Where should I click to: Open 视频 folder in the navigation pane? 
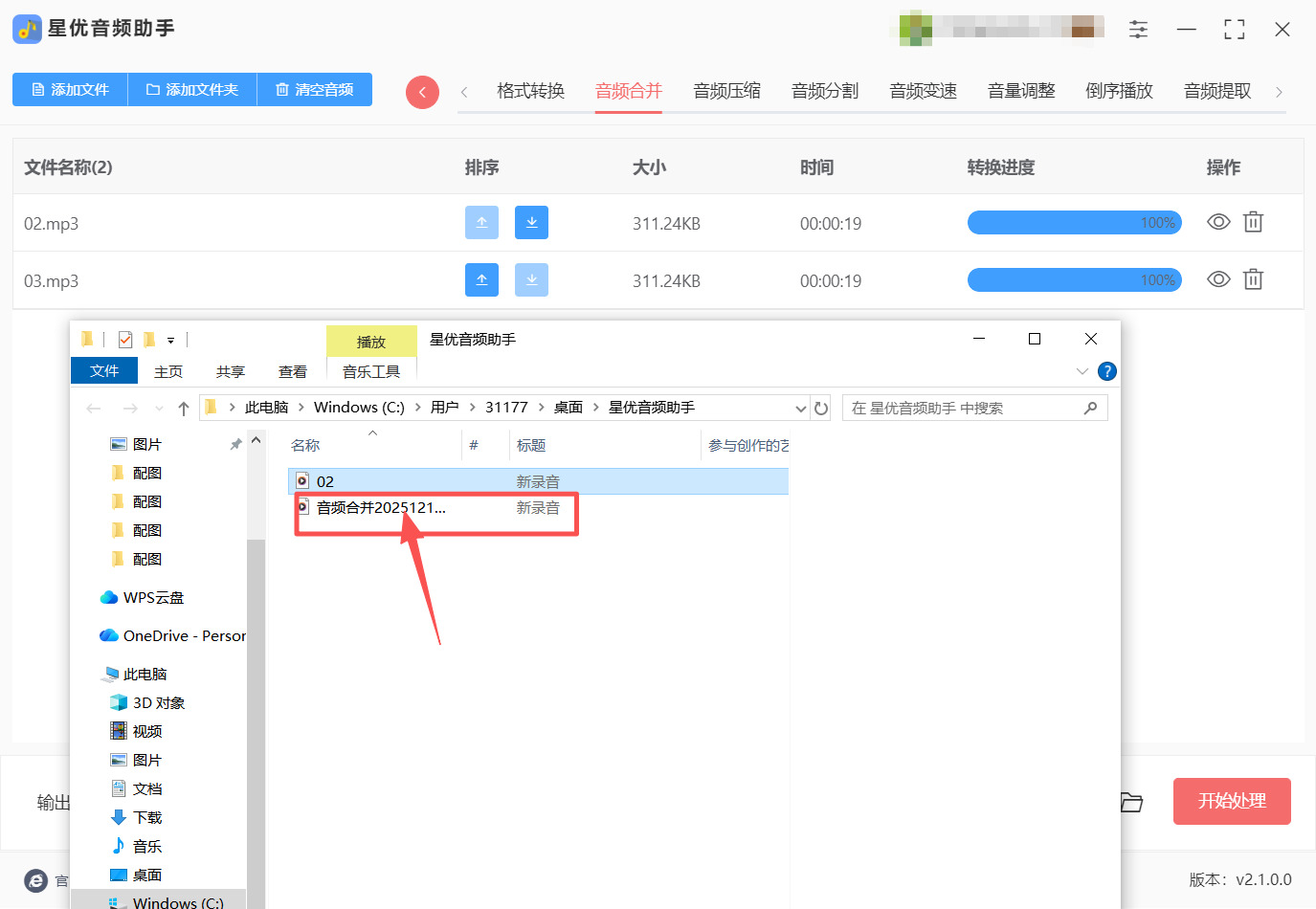[136, 732]
